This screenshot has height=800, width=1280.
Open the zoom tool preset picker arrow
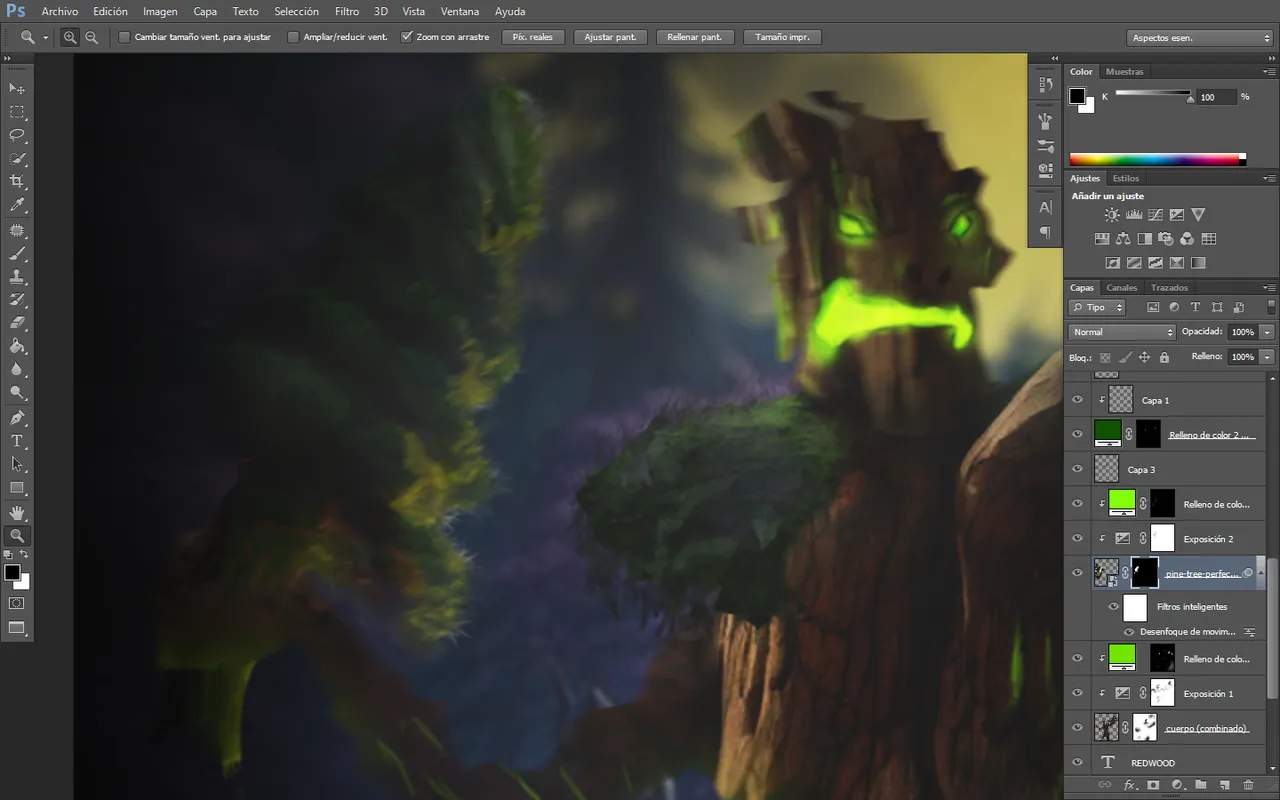45,38
